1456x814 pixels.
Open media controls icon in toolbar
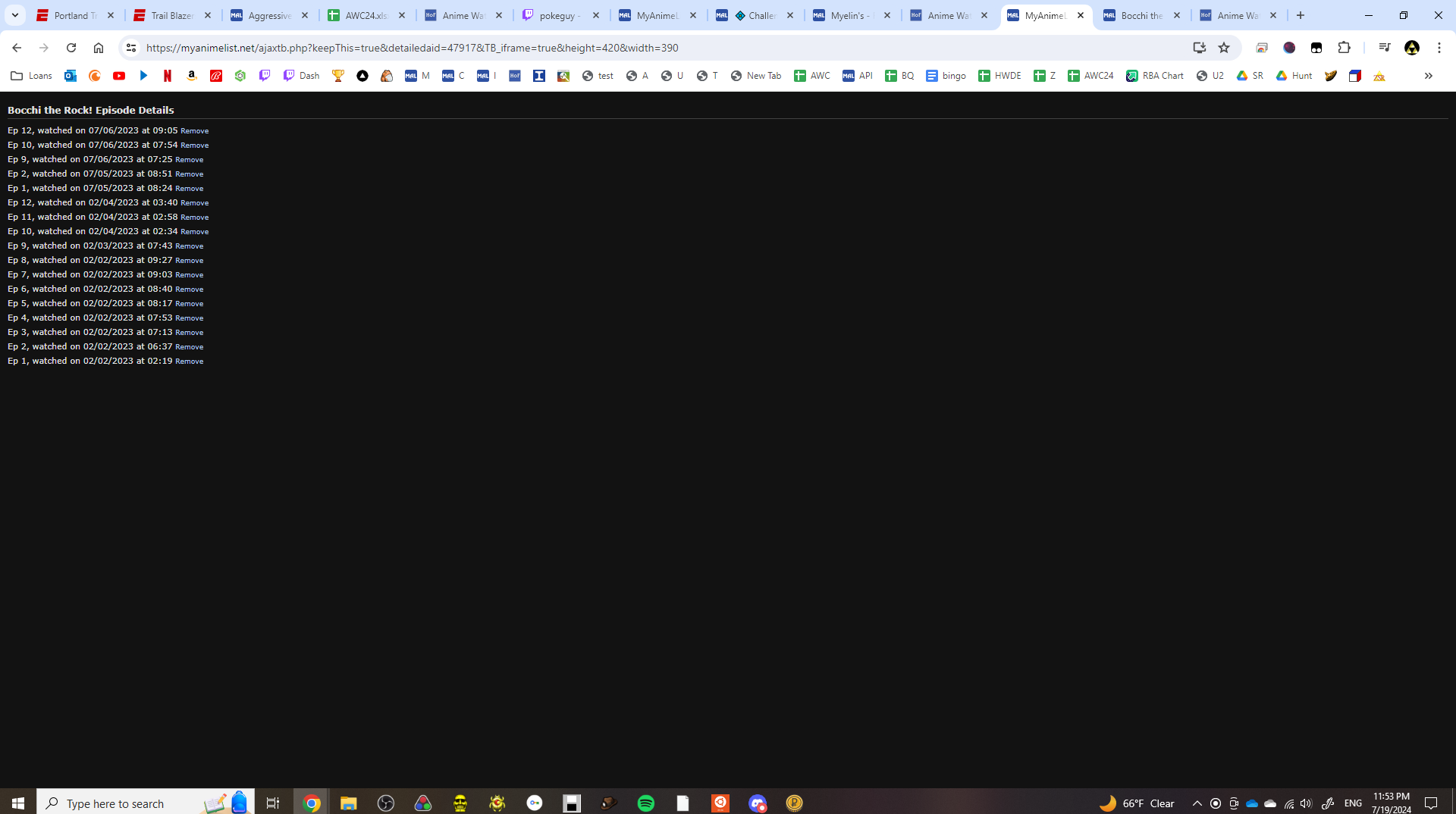(1385, 48)
